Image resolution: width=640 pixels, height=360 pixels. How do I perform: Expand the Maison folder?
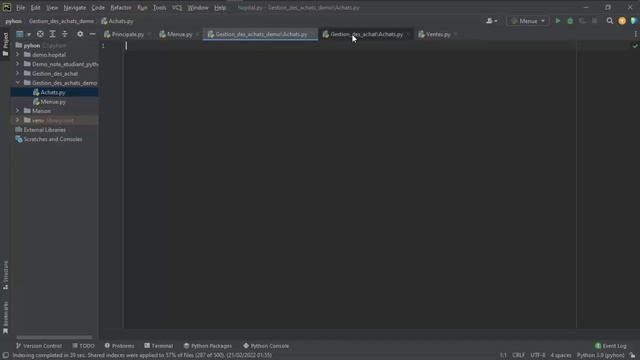click(18, 111)
